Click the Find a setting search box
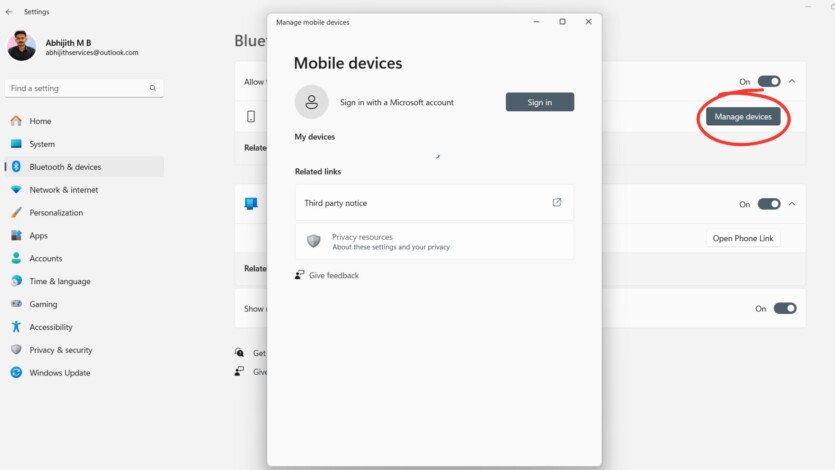This screenshot has width=835, height=470. (x=84, y=88)
